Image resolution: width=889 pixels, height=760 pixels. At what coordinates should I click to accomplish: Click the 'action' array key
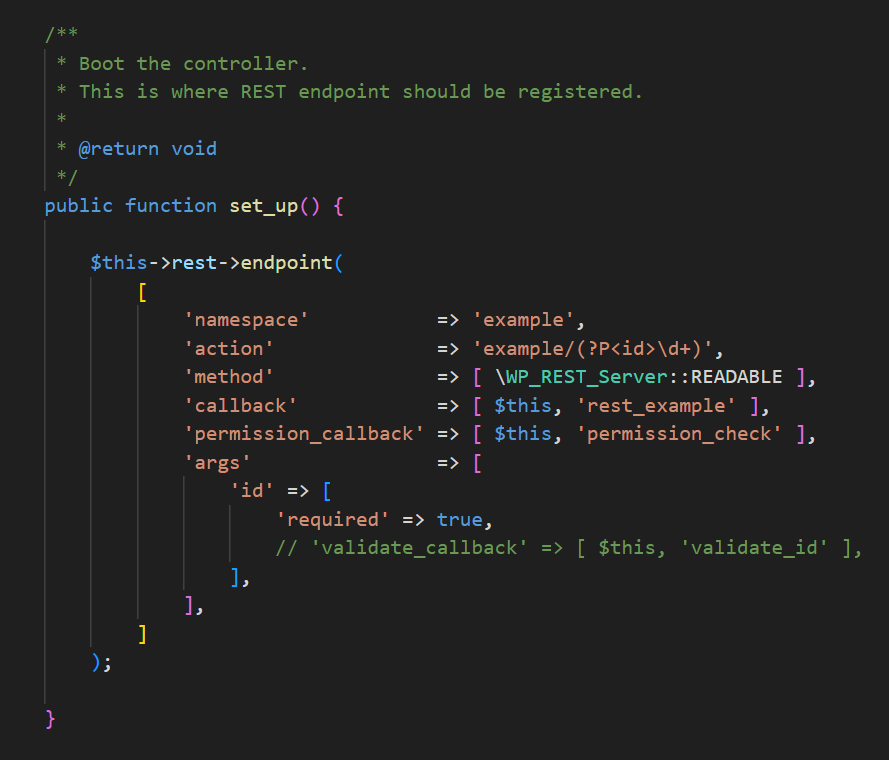229,348
